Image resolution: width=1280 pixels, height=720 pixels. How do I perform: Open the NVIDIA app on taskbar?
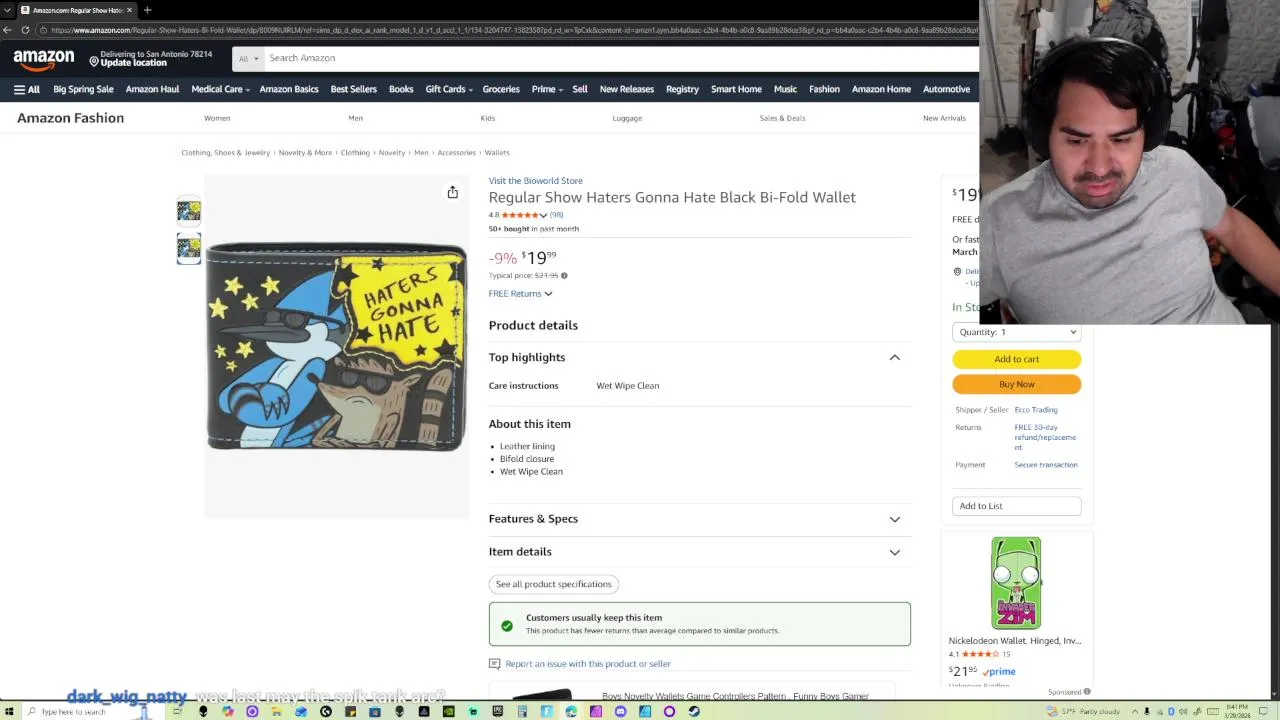(x=448, y=711)
